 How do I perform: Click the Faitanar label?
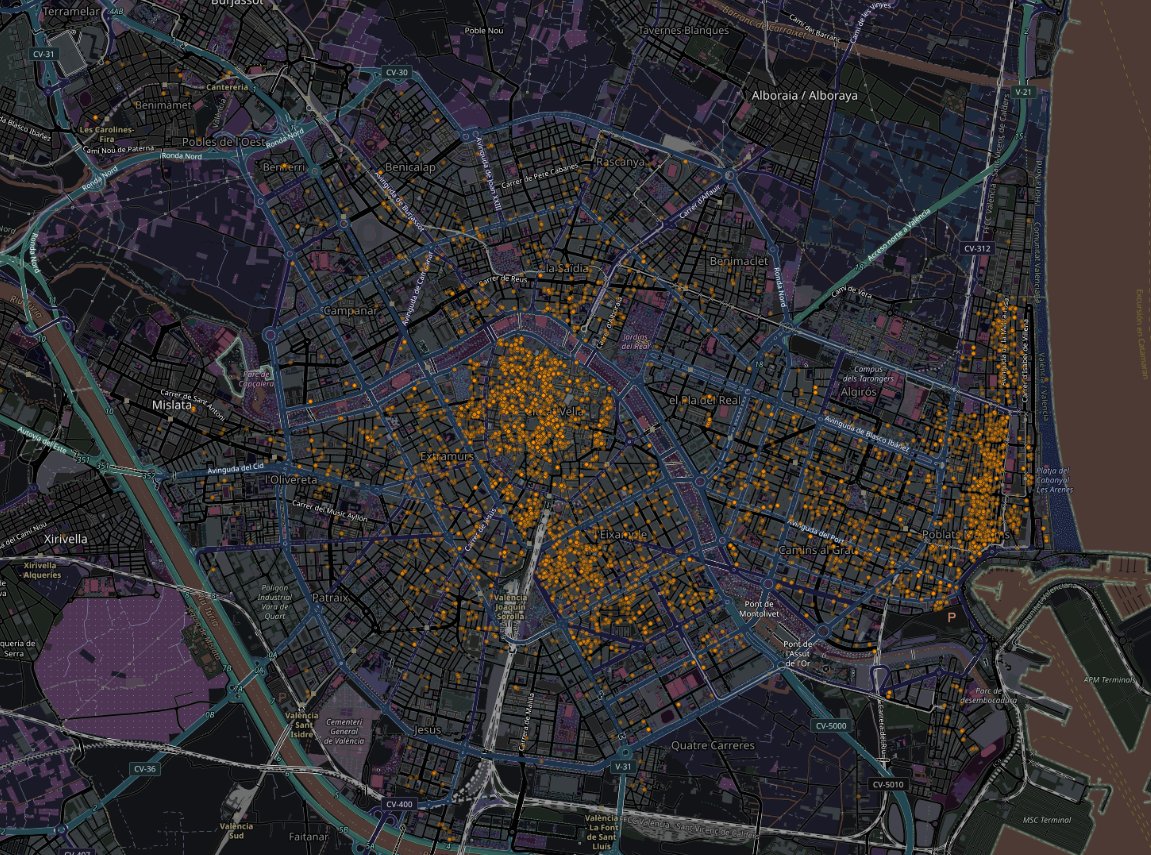click(x=308, y=837)
